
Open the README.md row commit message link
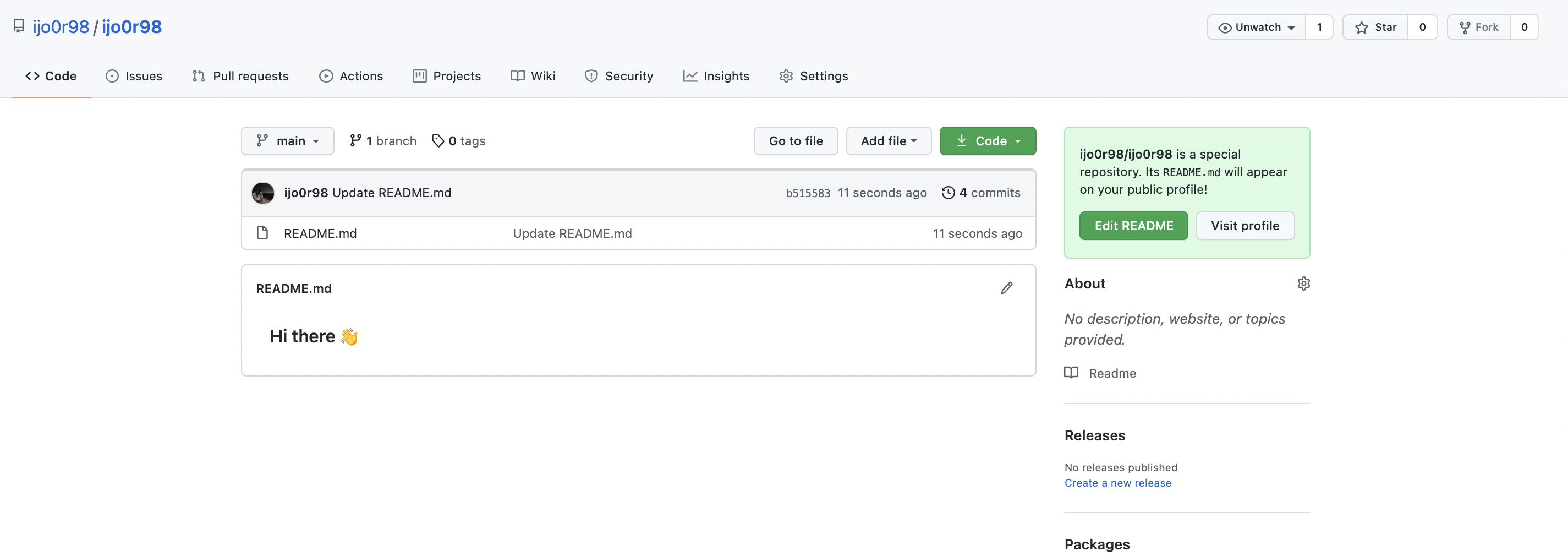click(x=572, y=234)
